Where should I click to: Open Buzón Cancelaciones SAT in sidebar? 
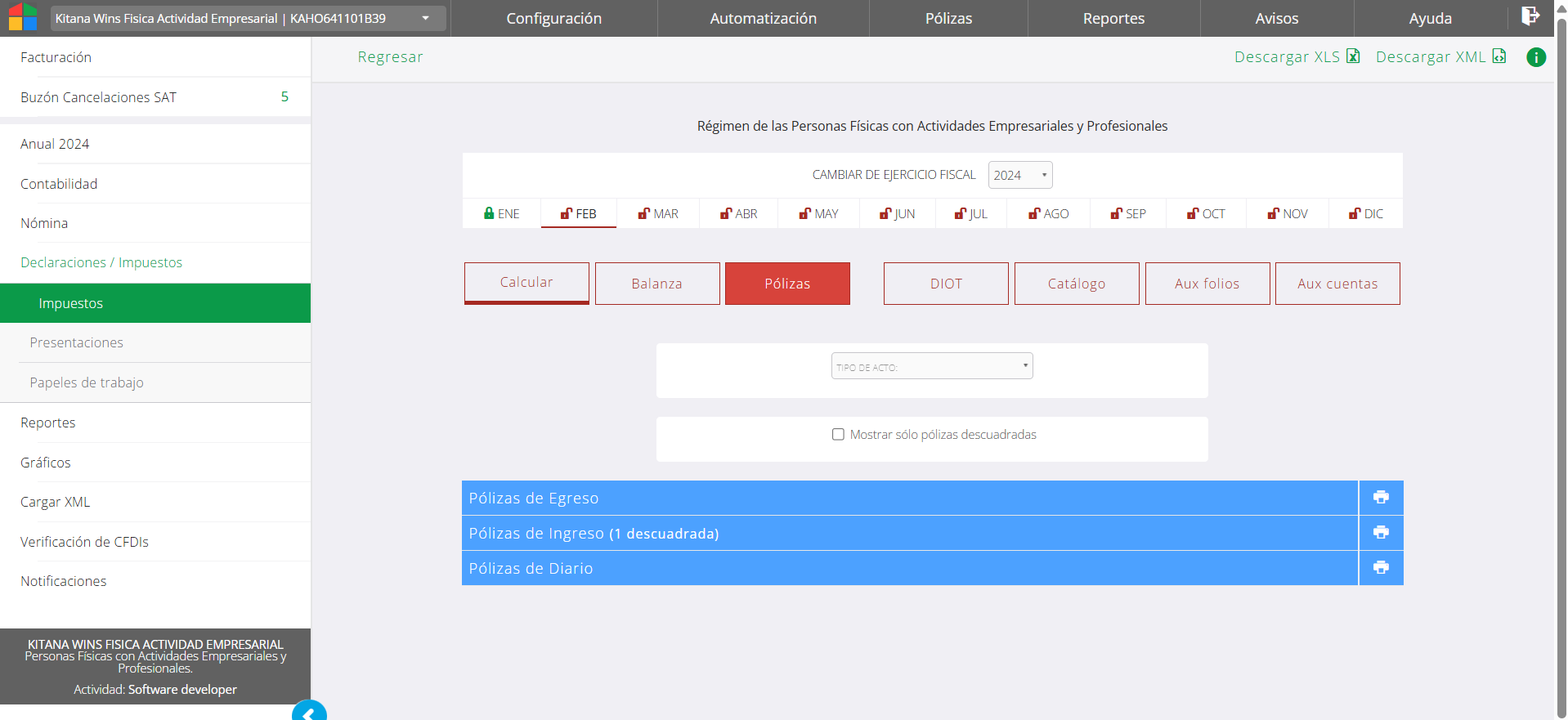pos(98,97)
